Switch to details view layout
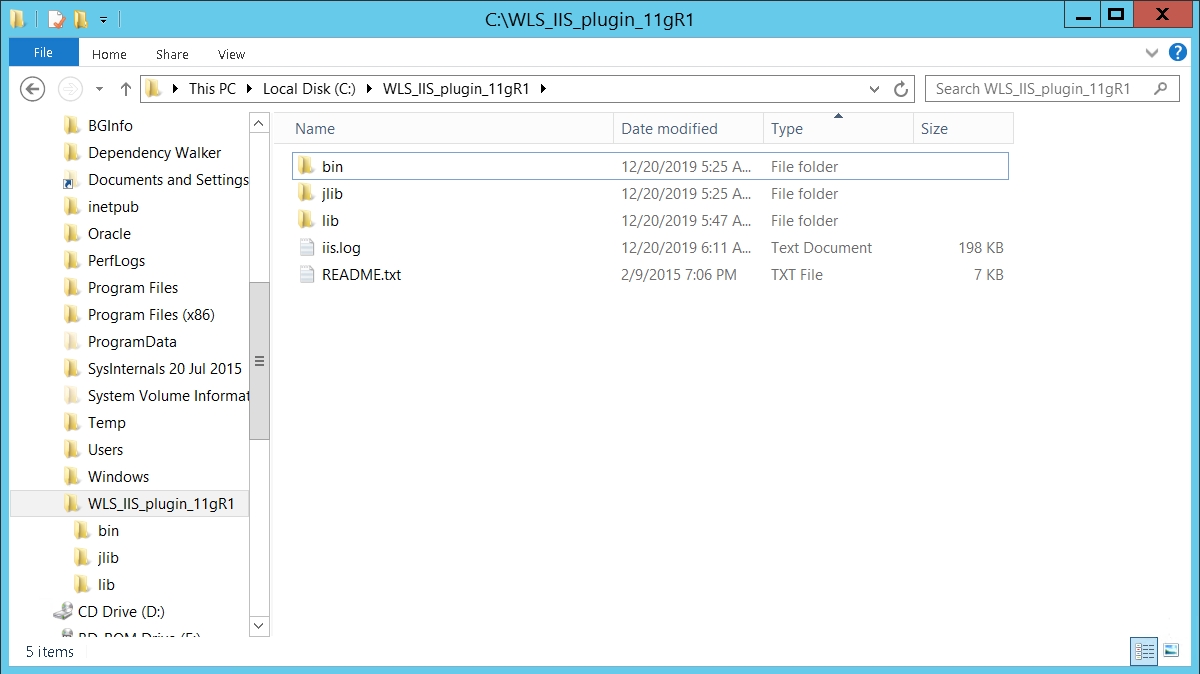The height and width of the screenshot is (674, 1200). click(1144, 651)
